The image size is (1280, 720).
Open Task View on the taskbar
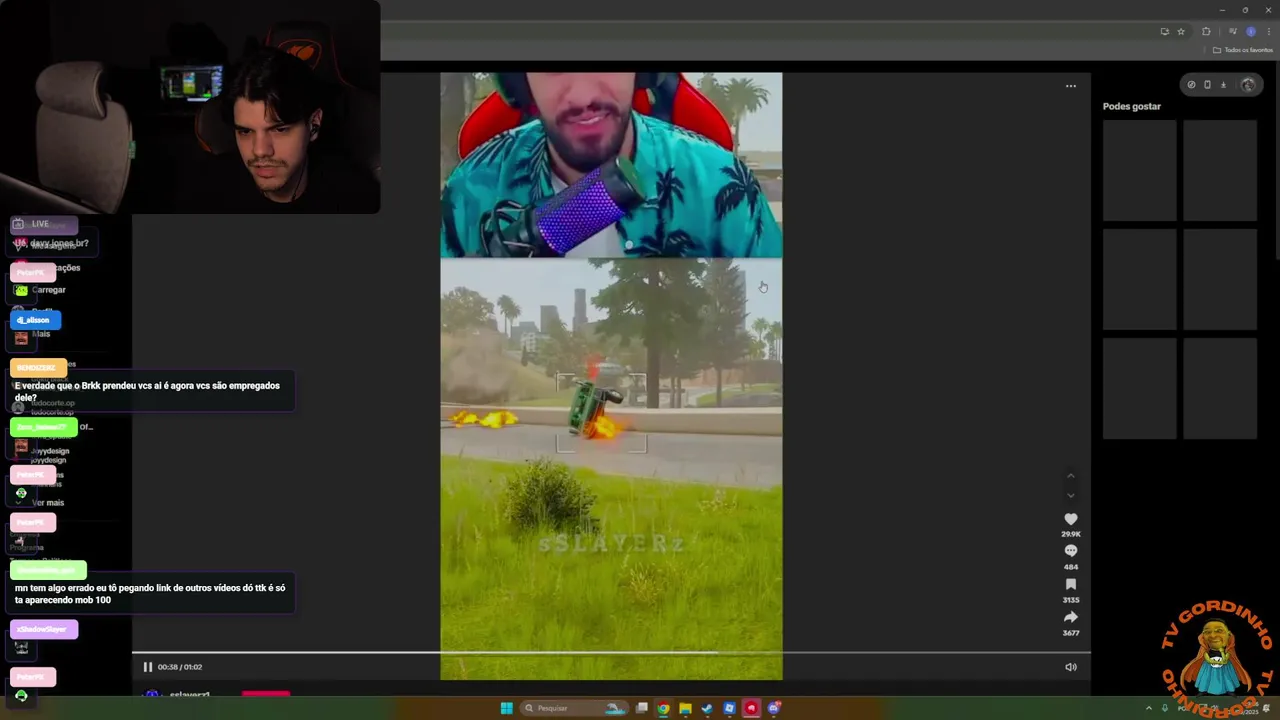click(642, 708)
